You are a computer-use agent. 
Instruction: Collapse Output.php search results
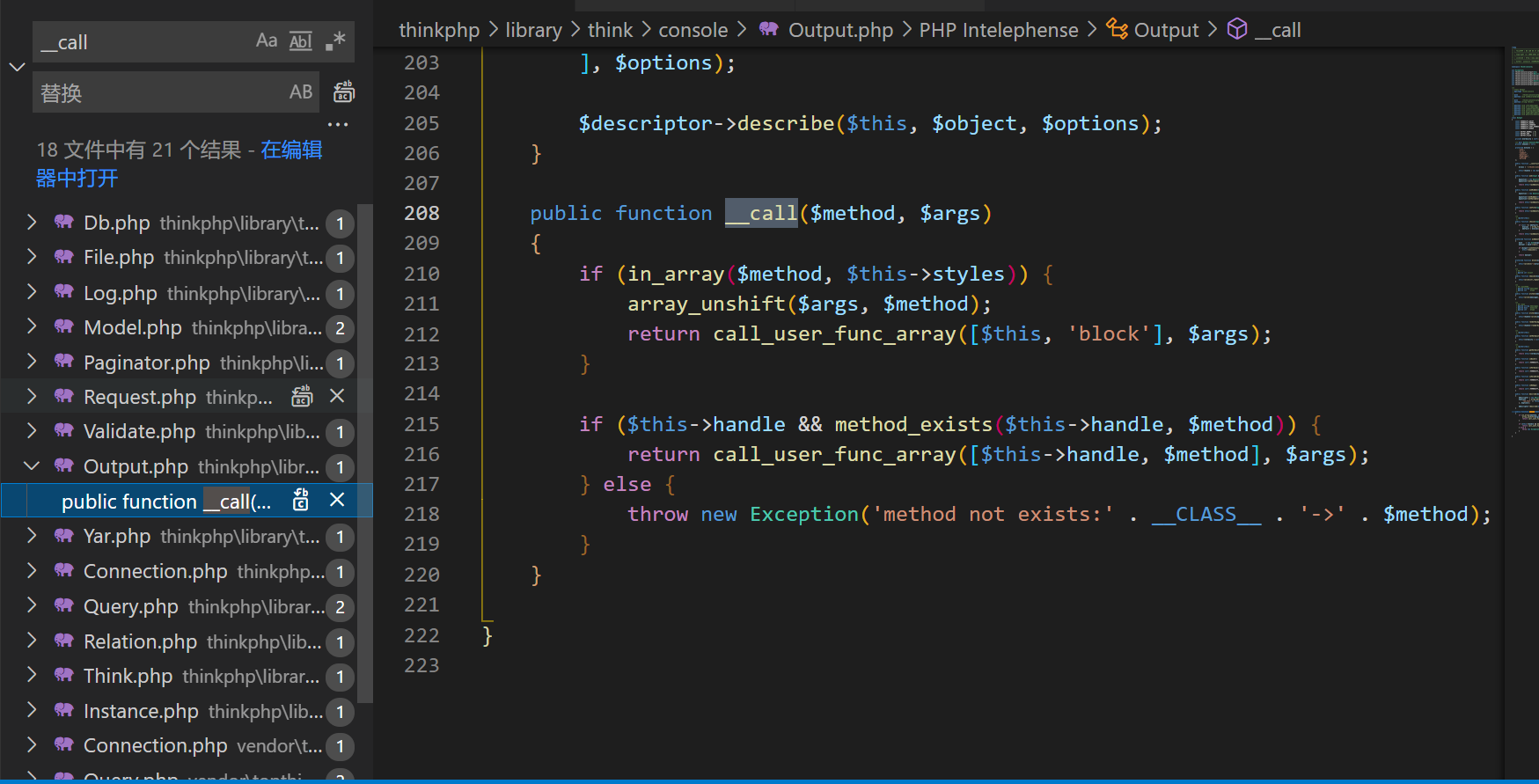click(32, 466)
